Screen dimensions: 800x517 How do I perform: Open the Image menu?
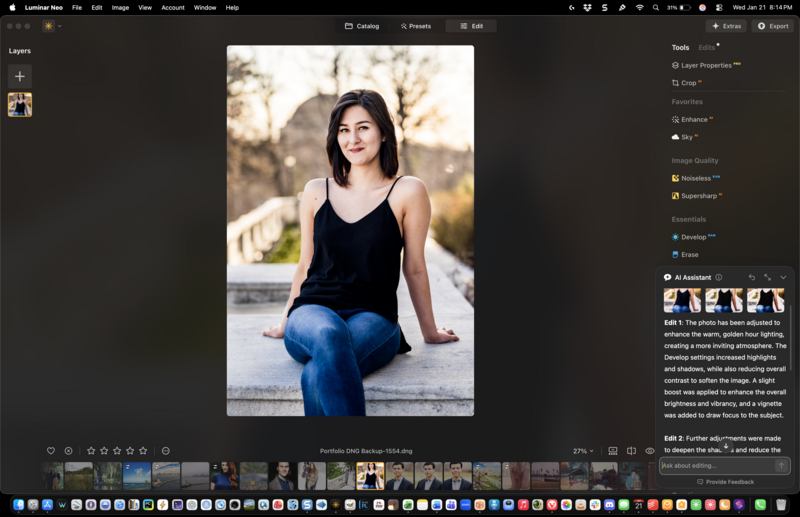pyautogui.click(x=120, y=8)
